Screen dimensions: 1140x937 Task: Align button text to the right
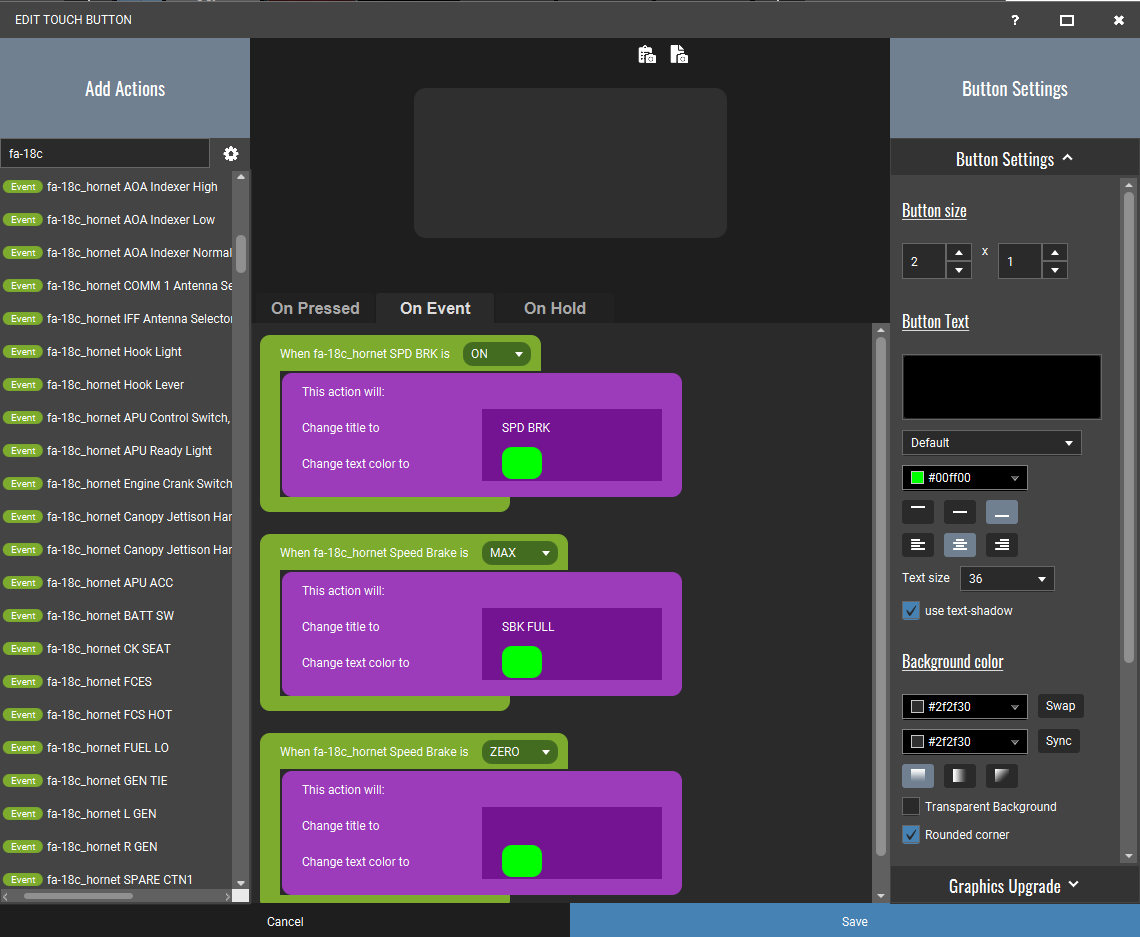[1002, 545]
